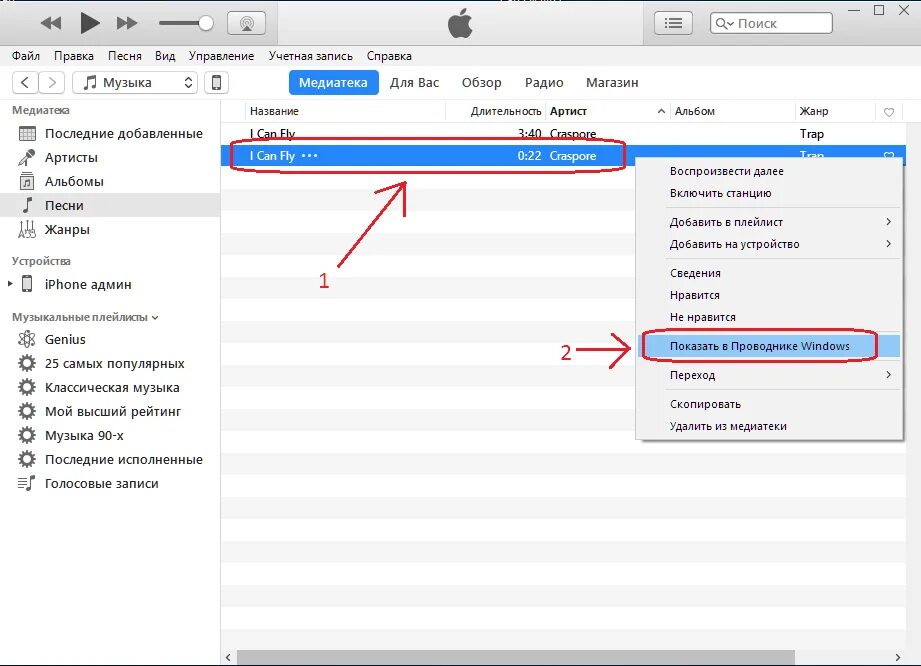Click the horizontal scrollbar right arrow

pyautogui.click(x=898, y=657)
